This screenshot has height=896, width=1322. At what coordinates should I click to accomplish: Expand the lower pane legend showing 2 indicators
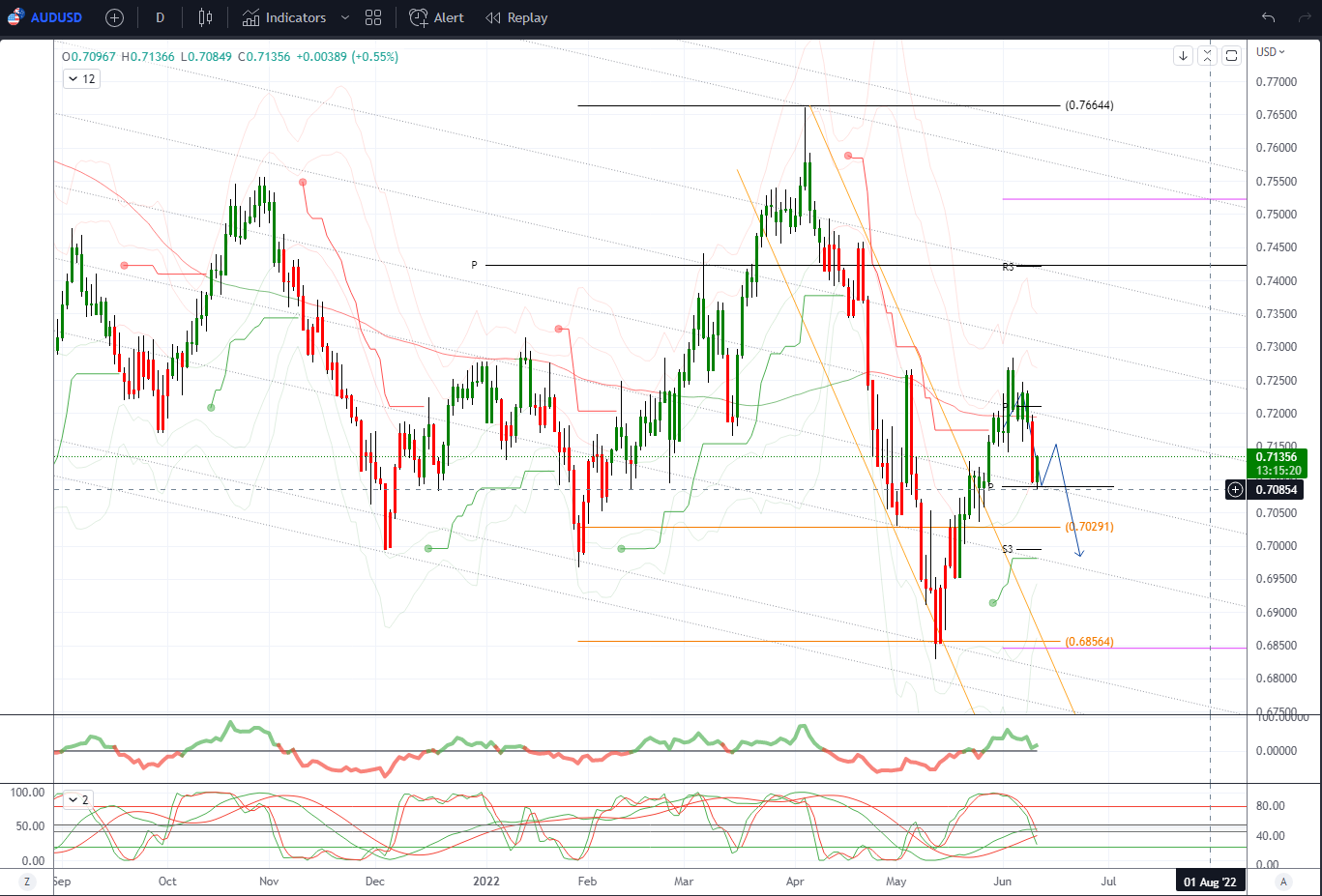click(x=77, y=799)
